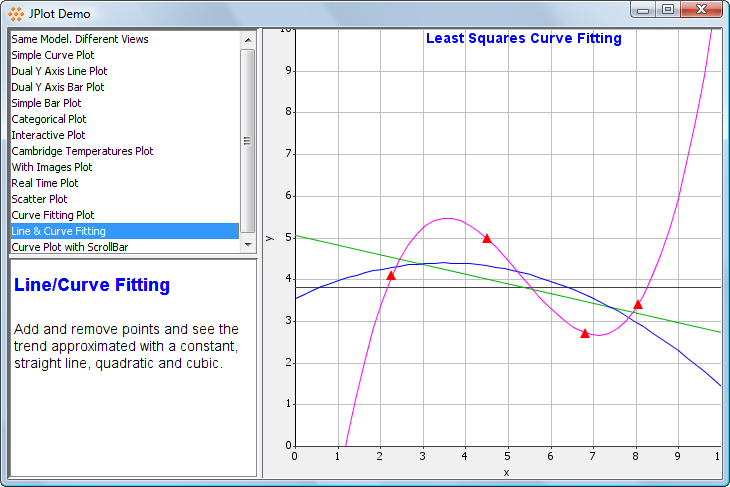Click the list scrollbar up arrow
Viewport: 730px width, 487px height.
click(248, 40)
